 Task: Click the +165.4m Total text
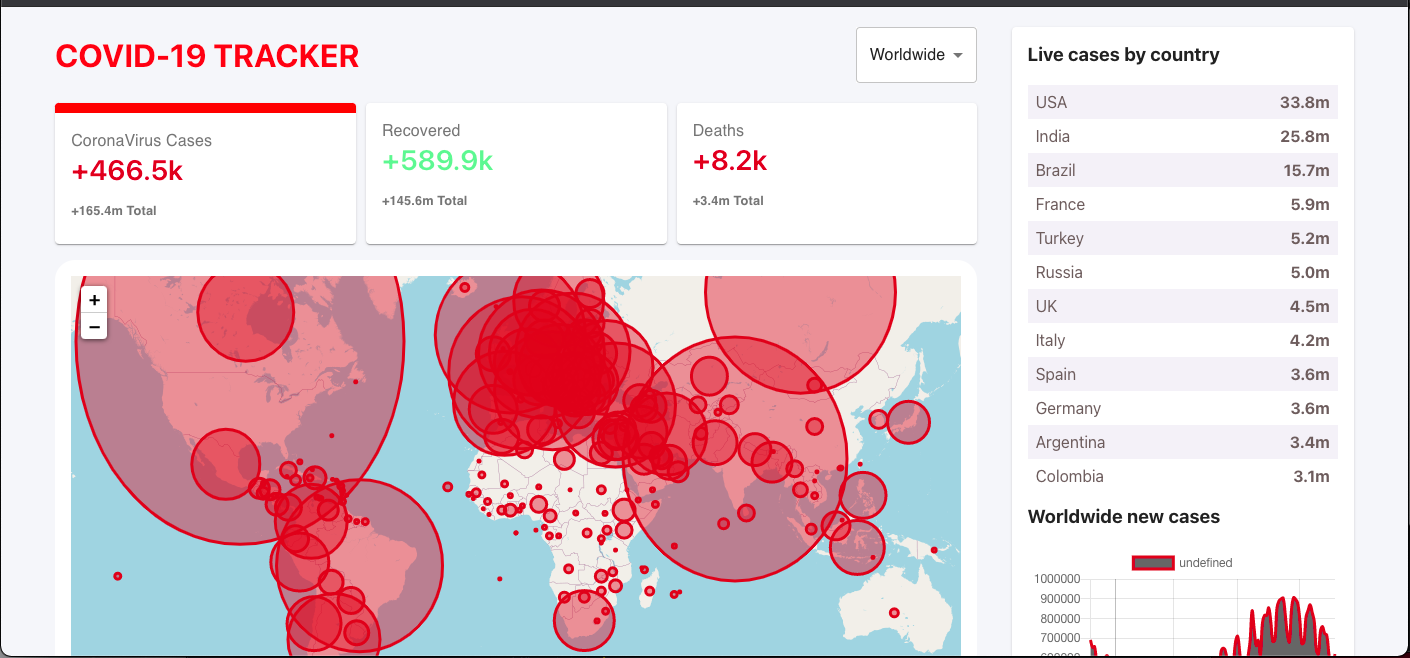(x=114, y=211)
